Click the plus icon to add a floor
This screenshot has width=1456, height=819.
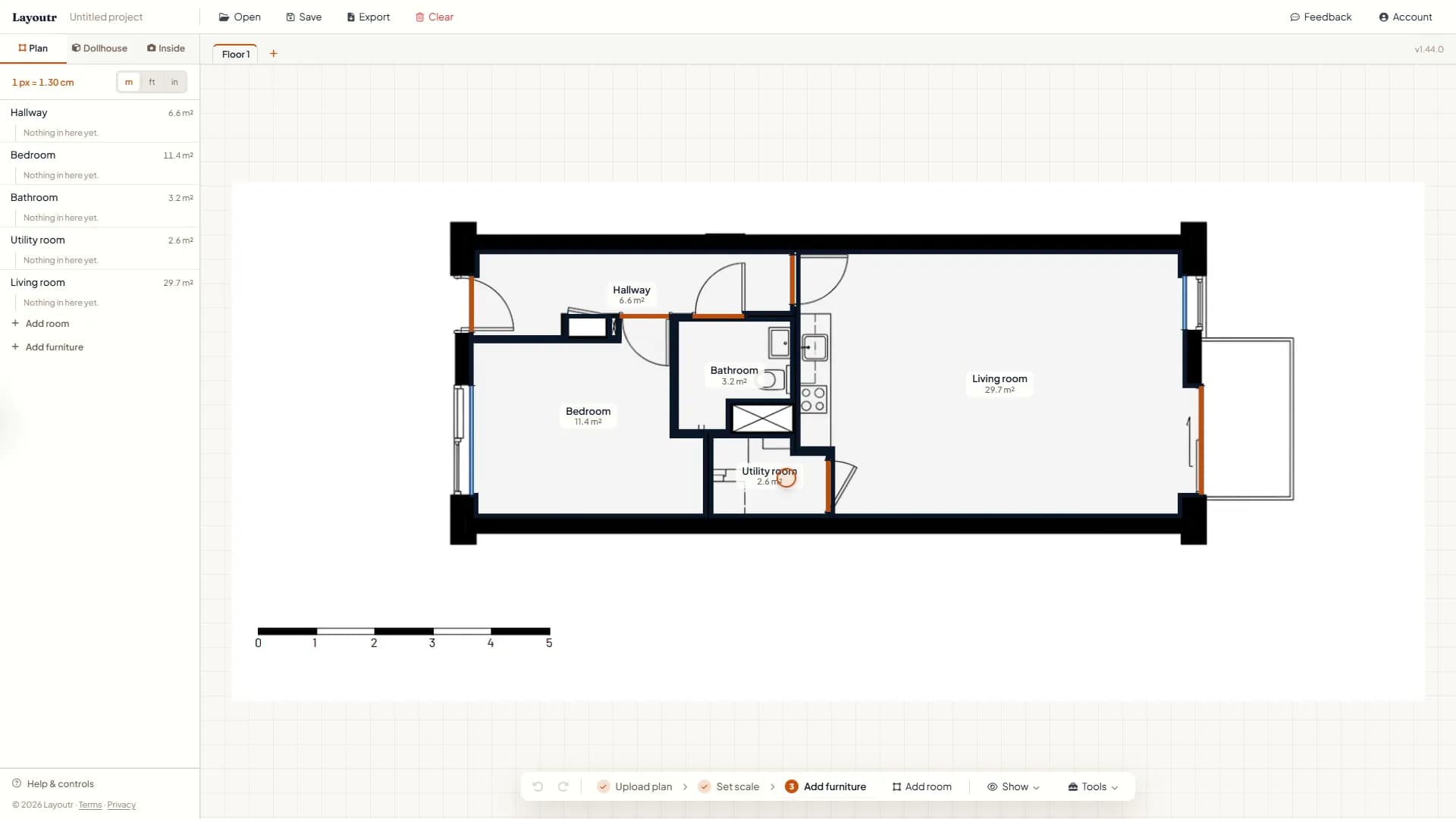click(274, 54)
